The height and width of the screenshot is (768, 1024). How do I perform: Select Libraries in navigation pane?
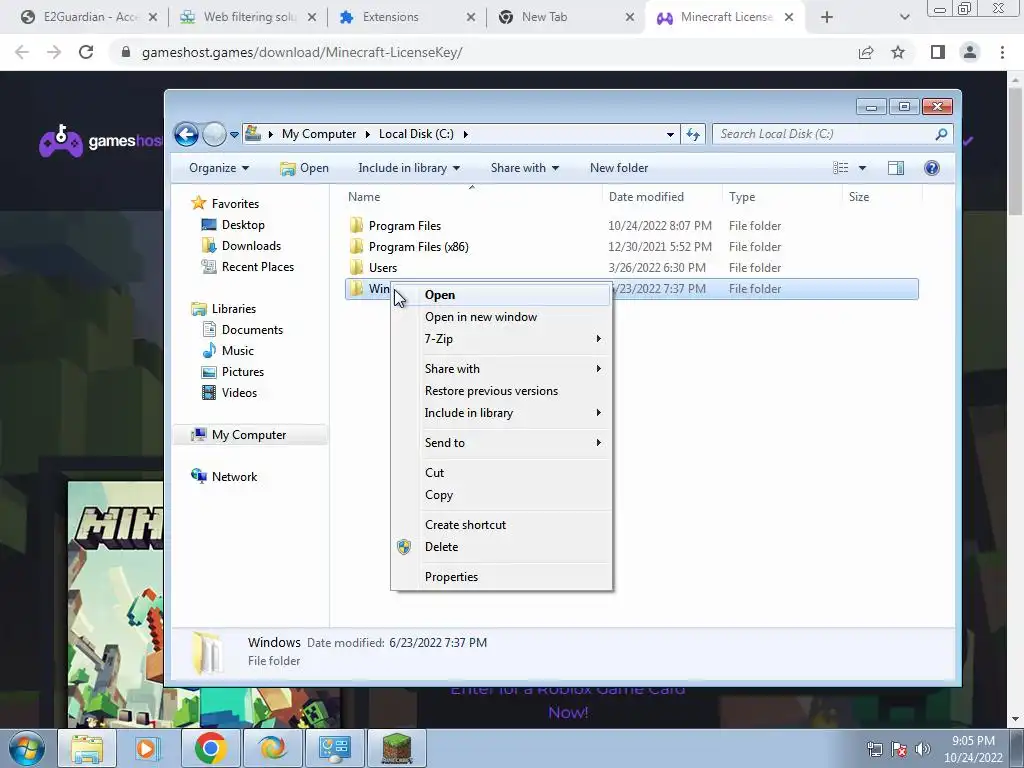coord(233,309)
